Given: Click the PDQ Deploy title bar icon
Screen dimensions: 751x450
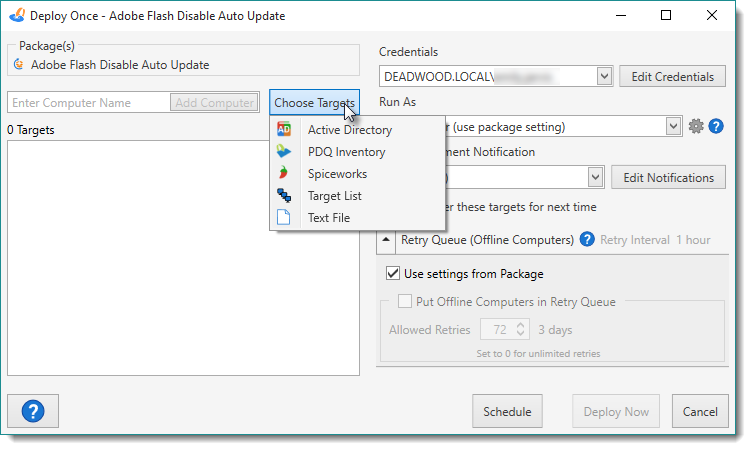Looking at the screenshot, I should [17, 15].
